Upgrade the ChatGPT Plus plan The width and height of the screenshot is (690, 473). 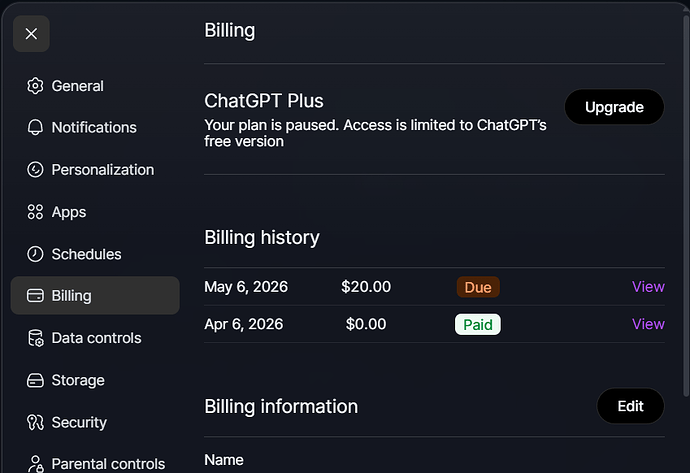click(614, 107)
